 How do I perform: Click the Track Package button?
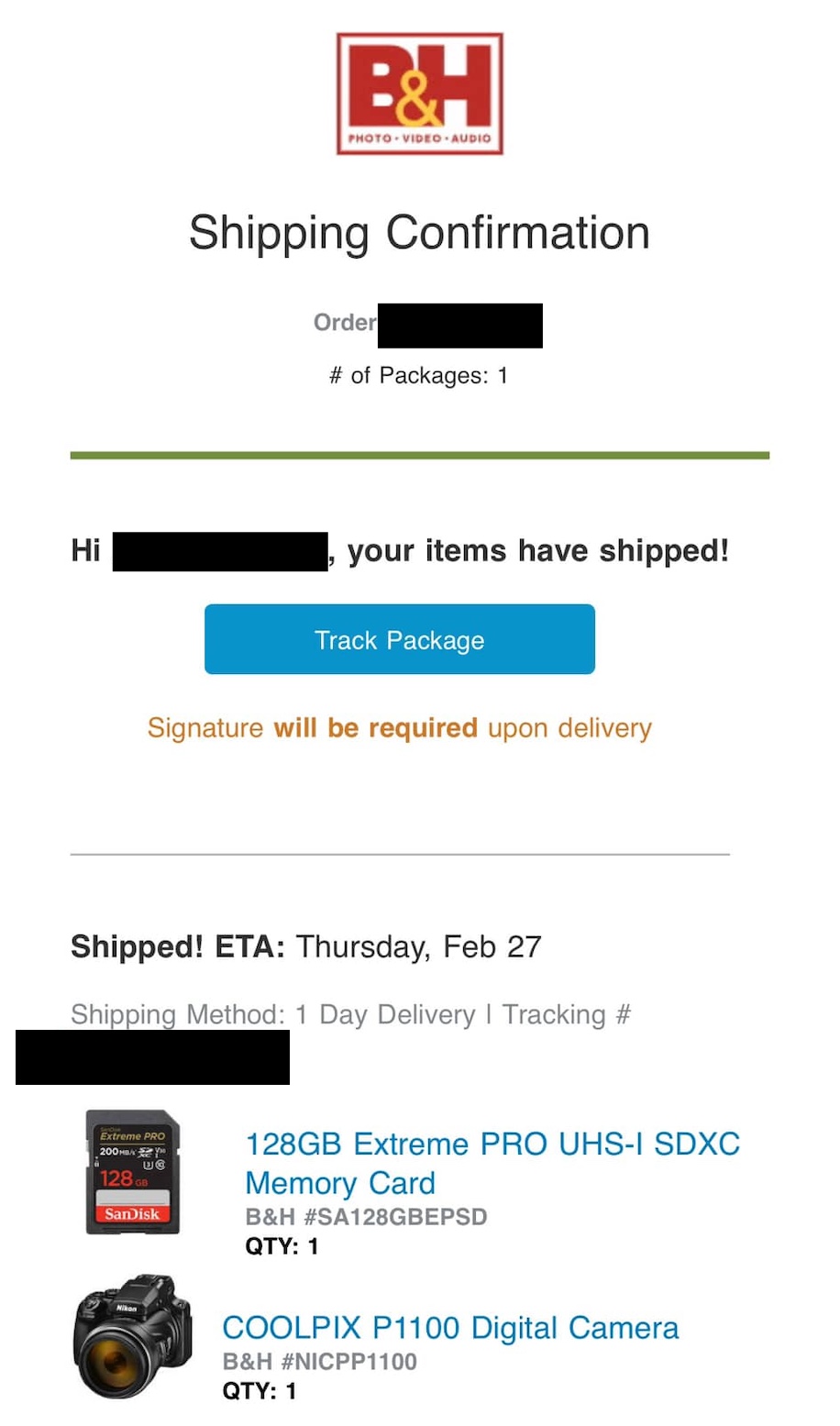point(399,639)
